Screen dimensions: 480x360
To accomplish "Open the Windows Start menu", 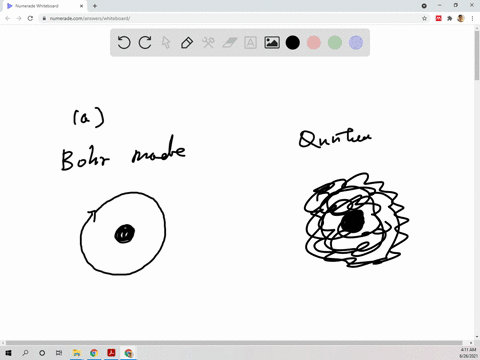I will tap(8, 353).
